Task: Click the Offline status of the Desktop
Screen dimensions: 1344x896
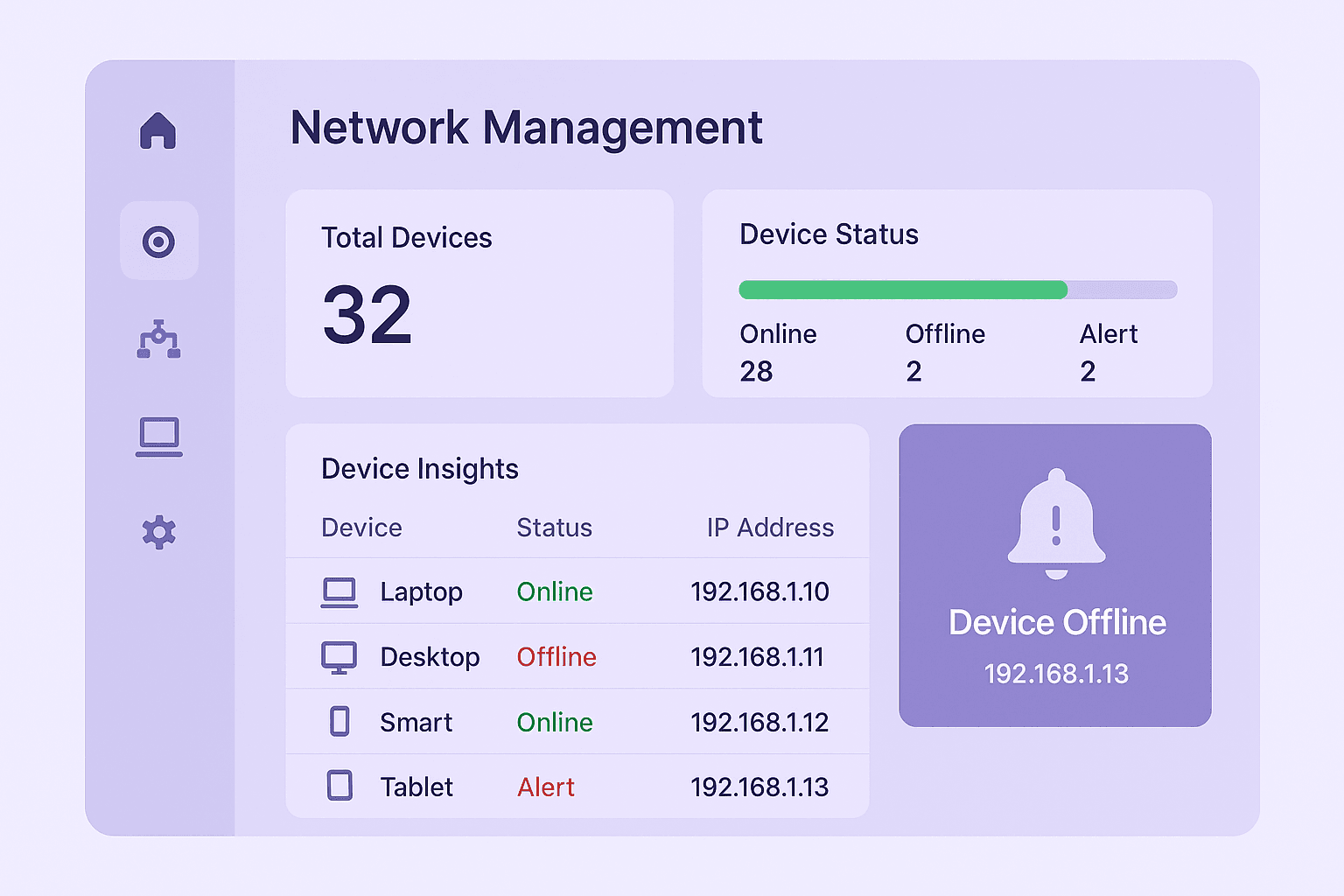Action: [x=556, y=656]
